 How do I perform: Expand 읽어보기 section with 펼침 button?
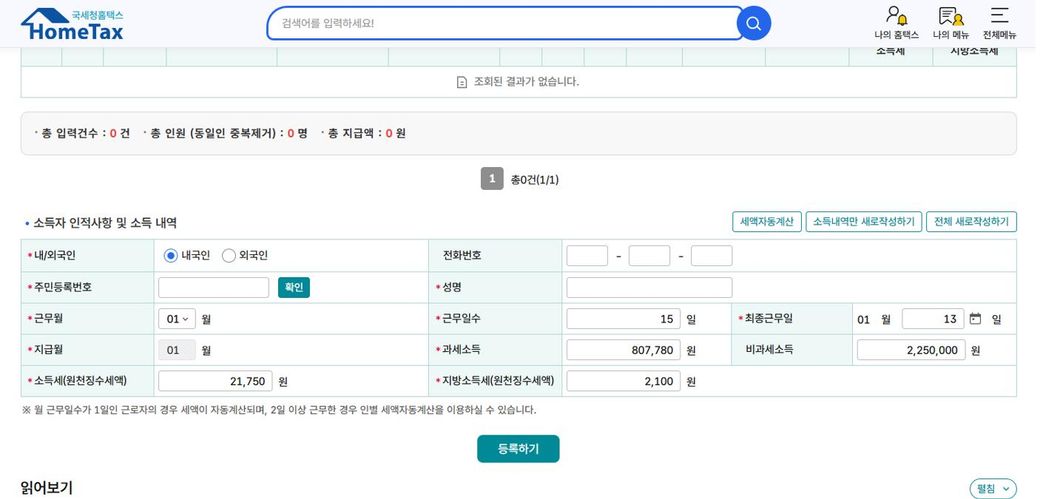click(992, 489)
